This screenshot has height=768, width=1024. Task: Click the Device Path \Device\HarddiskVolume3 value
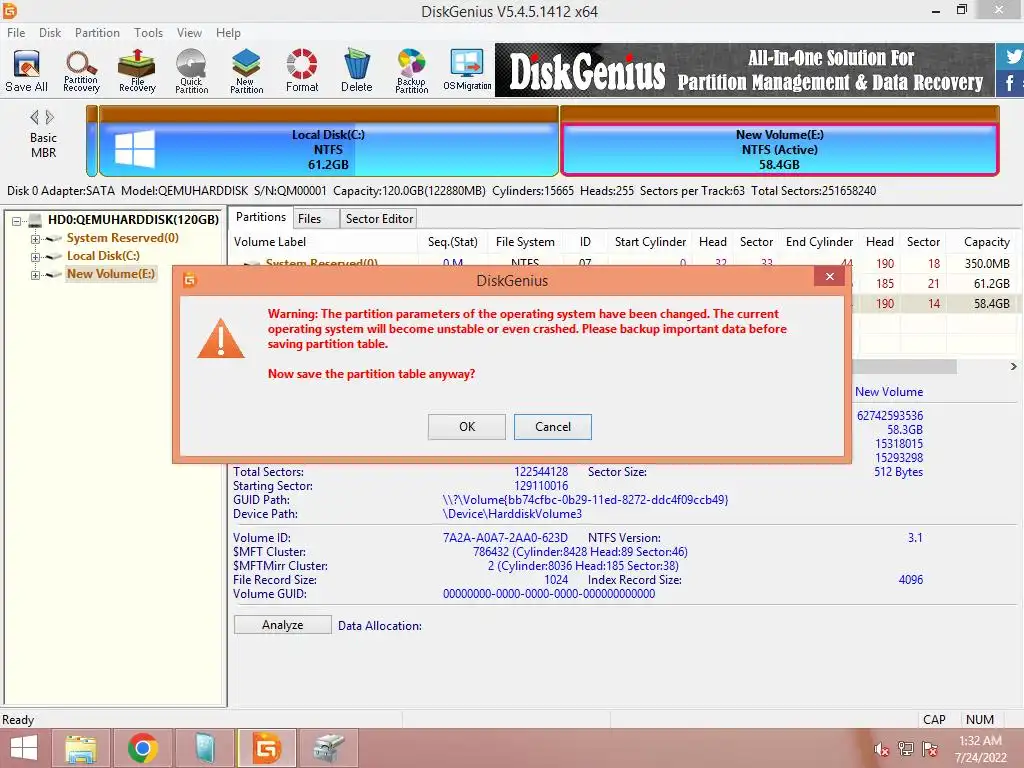click(512, 514)
